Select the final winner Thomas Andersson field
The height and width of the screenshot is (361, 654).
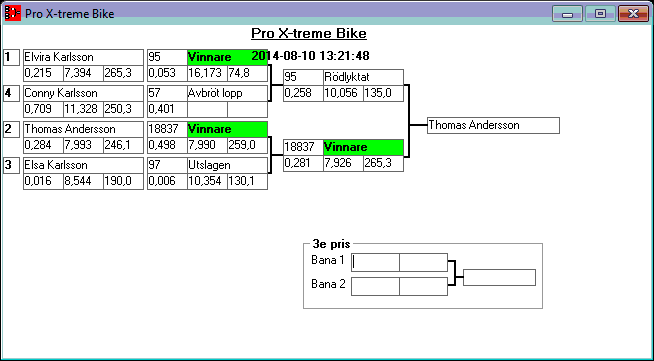point(493,125)
